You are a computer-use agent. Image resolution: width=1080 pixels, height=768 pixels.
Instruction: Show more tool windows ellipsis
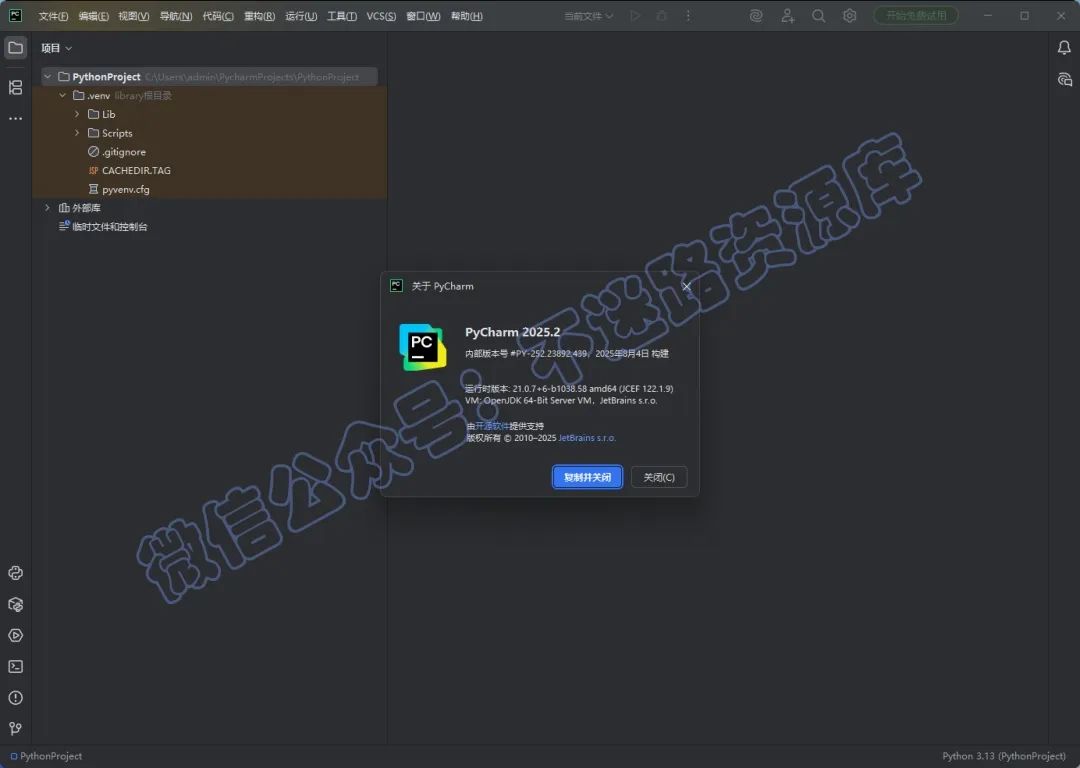15,118
